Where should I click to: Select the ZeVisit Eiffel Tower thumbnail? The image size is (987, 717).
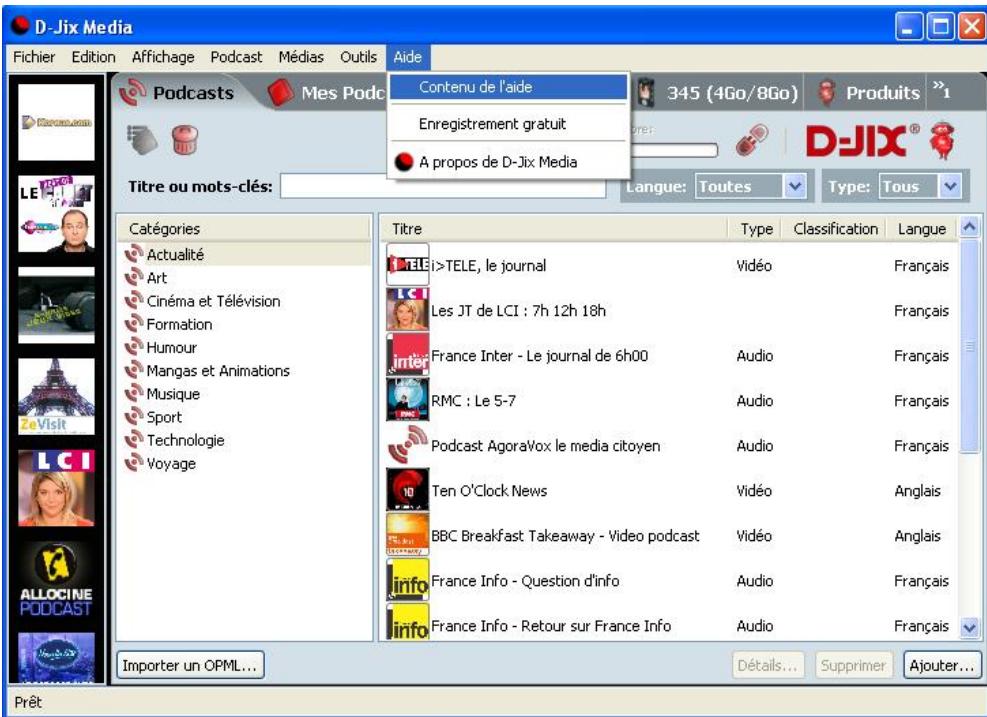(x=56, y=397)
